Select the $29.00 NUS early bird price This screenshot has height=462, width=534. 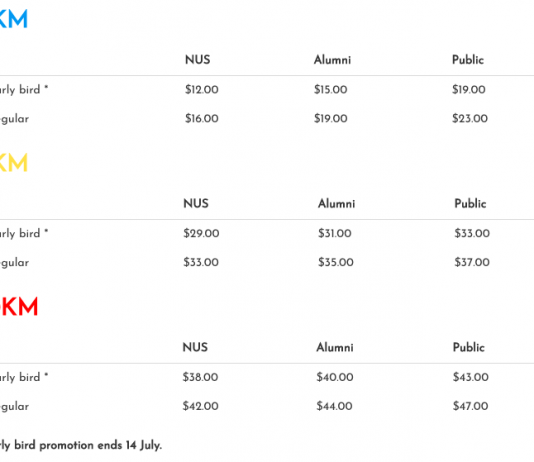201,233
